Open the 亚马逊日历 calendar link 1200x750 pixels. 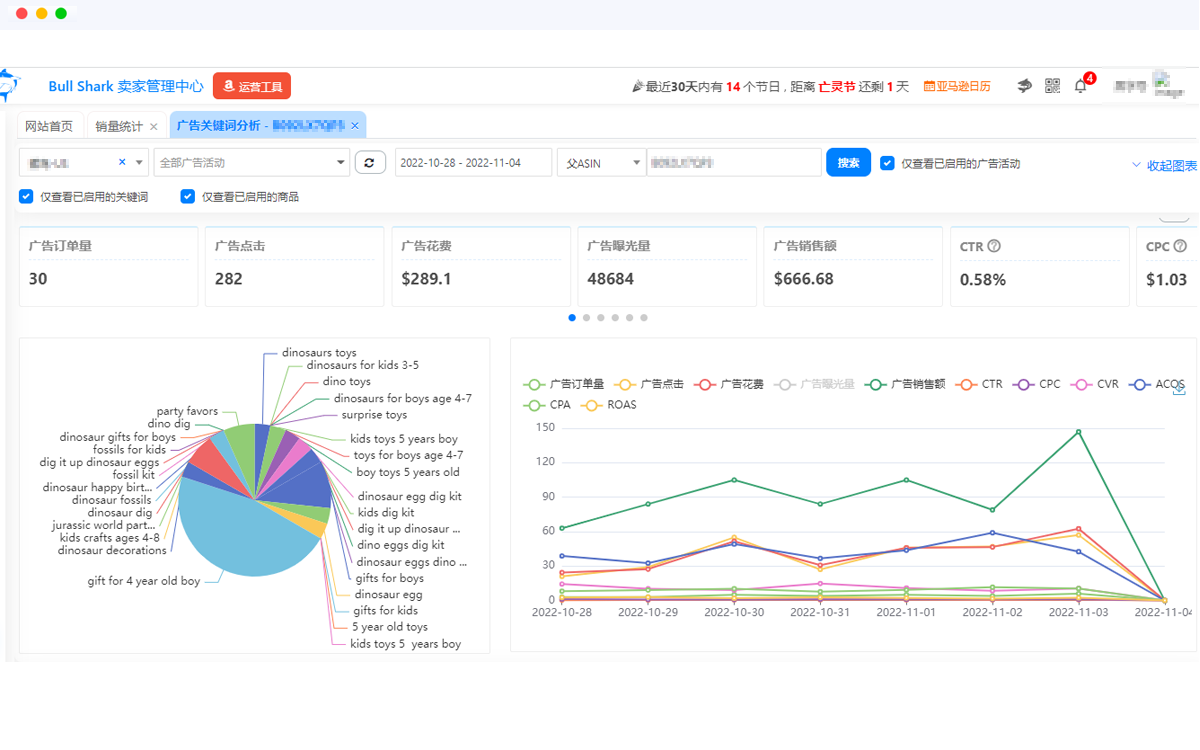(x=957, y=86)
